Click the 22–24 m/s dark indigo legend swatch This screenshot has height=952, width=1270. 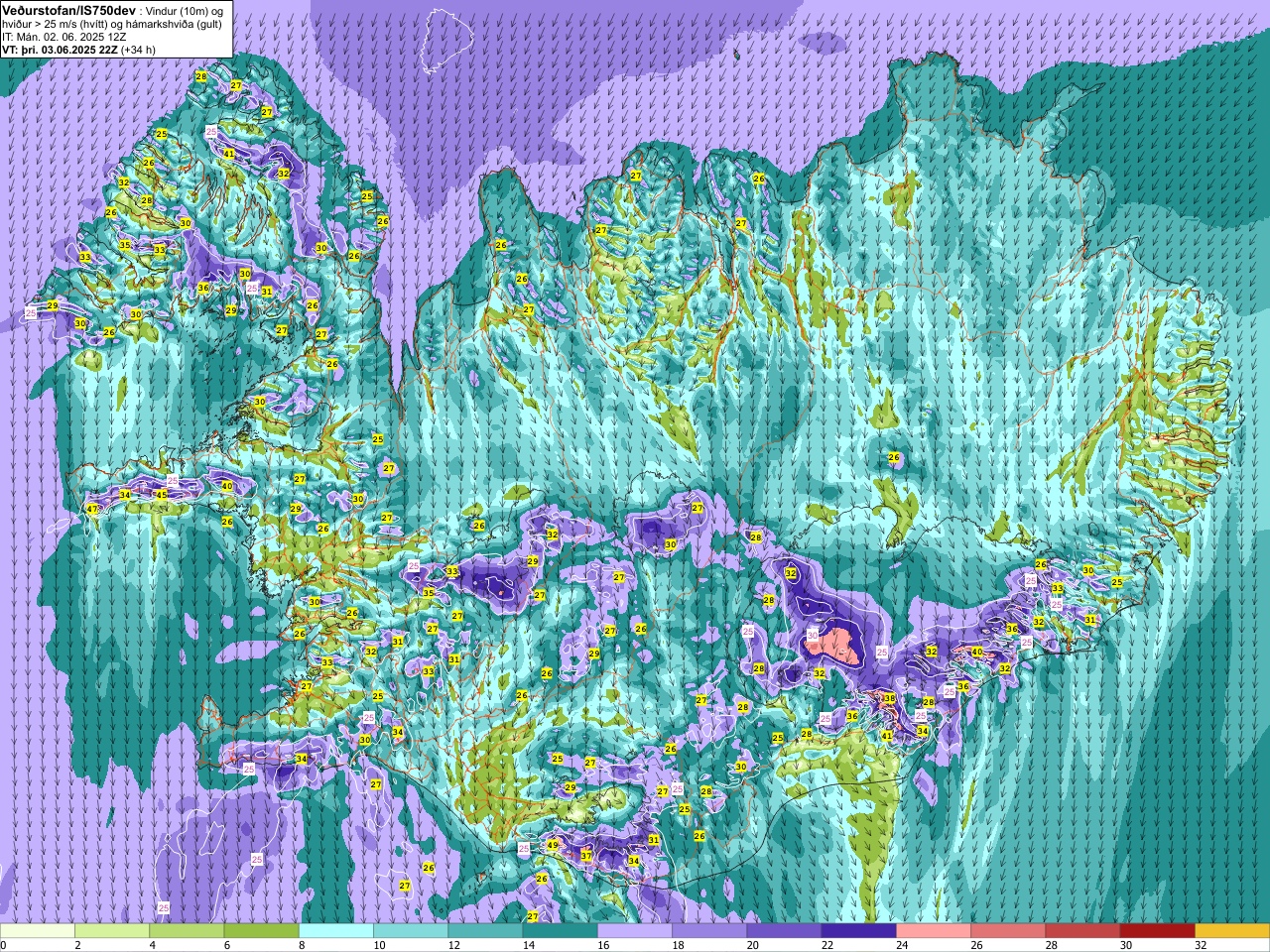click(x=858, y=931)
